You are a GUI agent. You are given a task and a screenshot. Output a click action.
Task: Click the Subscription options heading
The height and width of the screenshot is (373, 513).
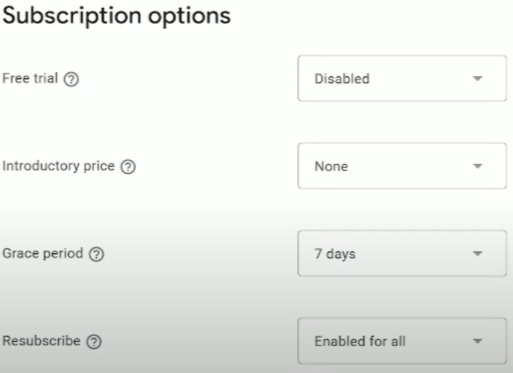(117, 16)
